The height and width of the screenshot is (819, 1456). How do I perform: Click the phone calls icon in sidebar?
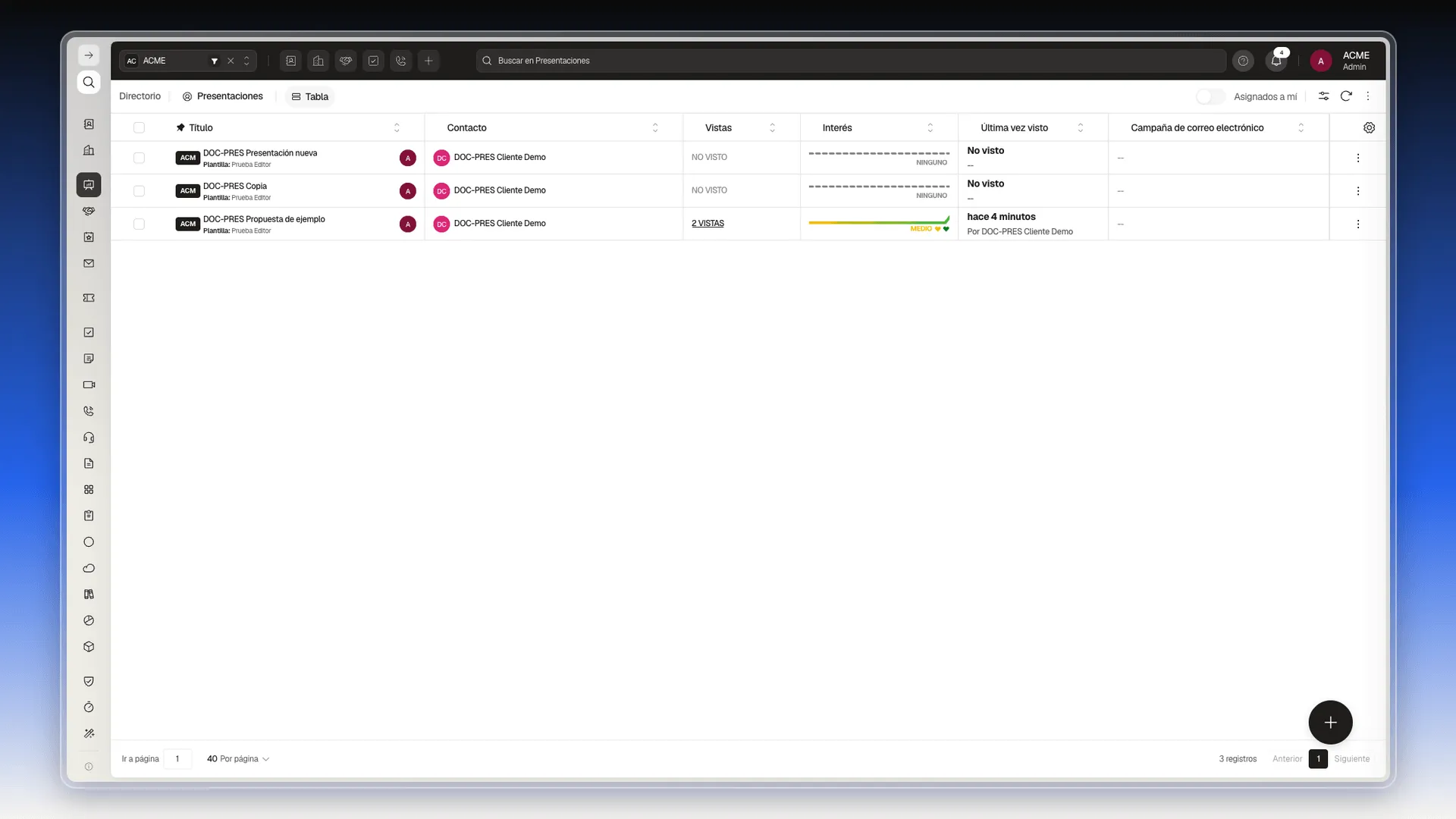click(89, 411)
